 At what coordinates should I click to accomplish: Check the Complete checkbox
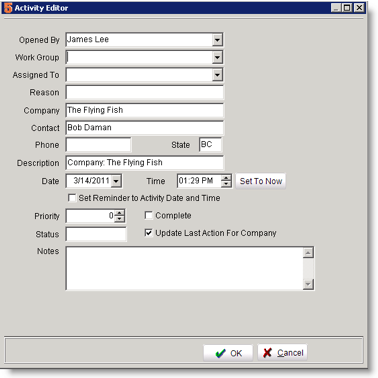tap(149, 215)
